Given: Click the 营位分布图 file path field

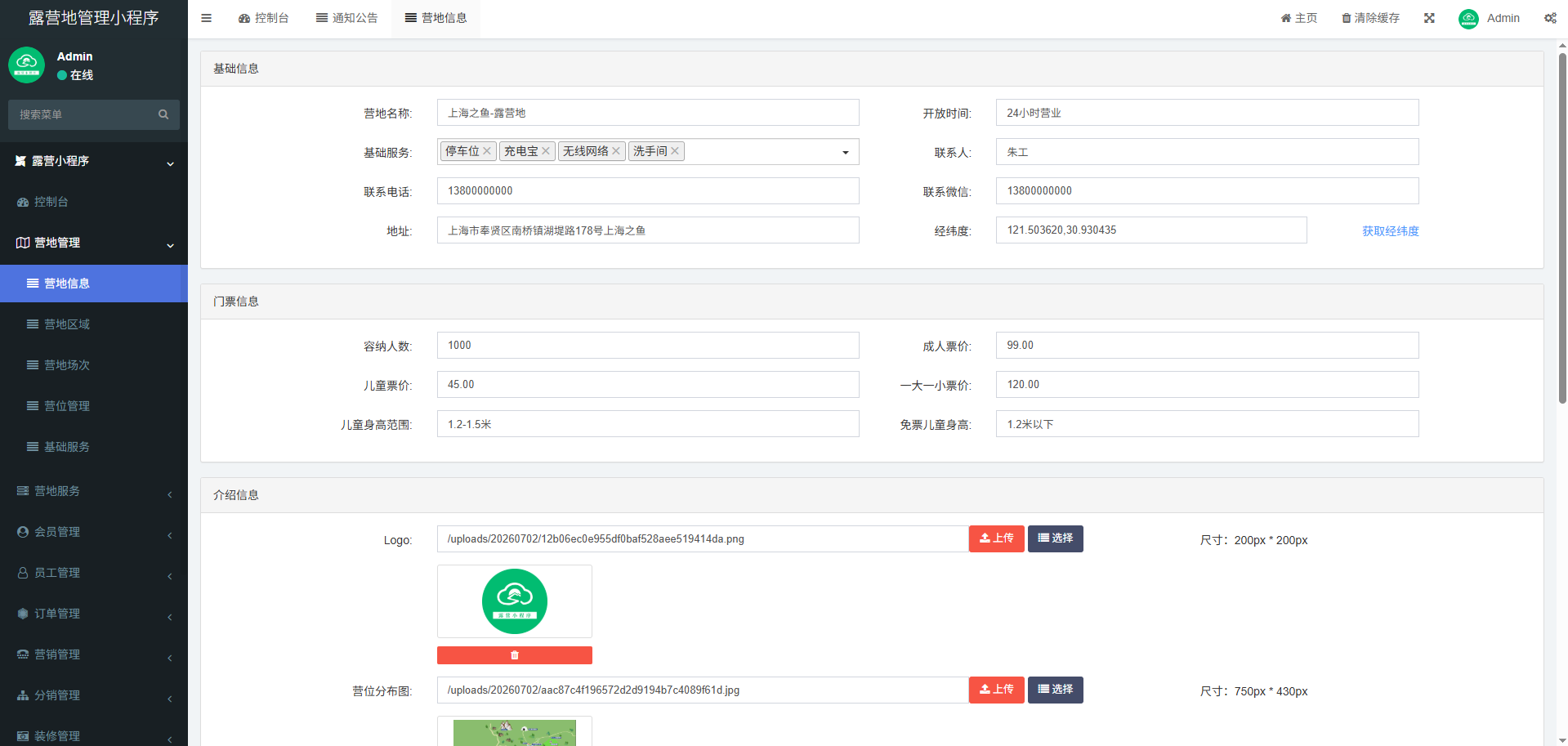Looking at the screenshot, I should [703, 690].
